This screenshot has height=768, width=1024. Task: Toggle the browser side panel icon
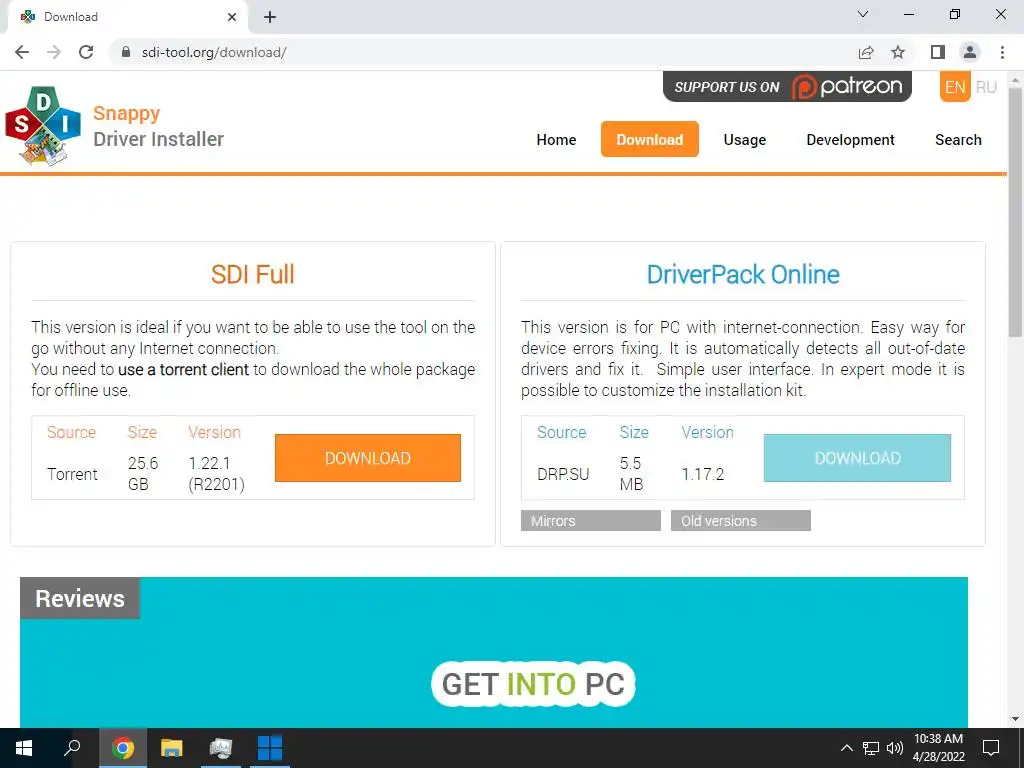(938, 52)
